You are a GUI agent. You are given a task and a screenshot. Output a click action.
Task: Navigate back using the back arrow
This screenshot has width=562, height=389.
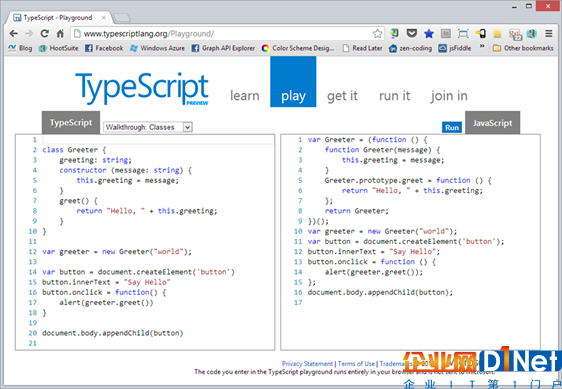14,34
